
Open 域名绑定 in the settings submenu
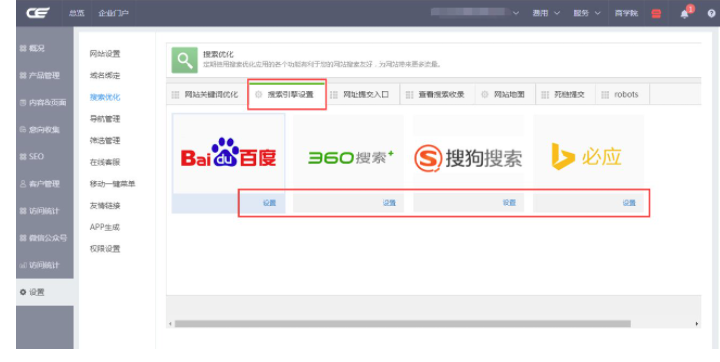click(x=105, y=75)
